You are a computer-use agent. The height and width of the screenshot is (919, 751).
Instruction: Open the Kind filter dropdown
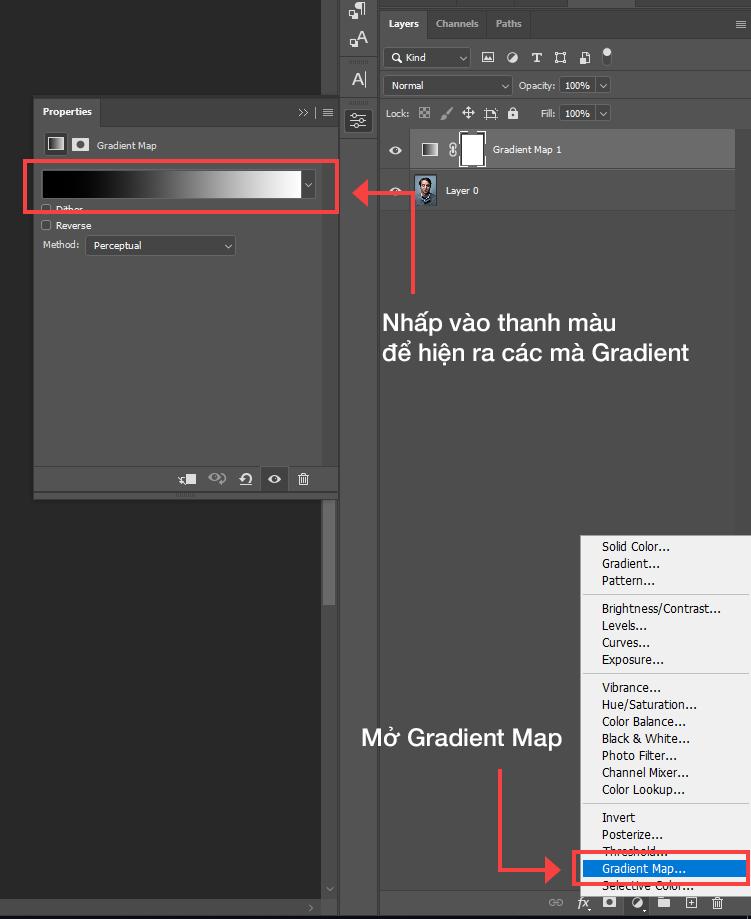pyautogui.click(x=427, y=57)
